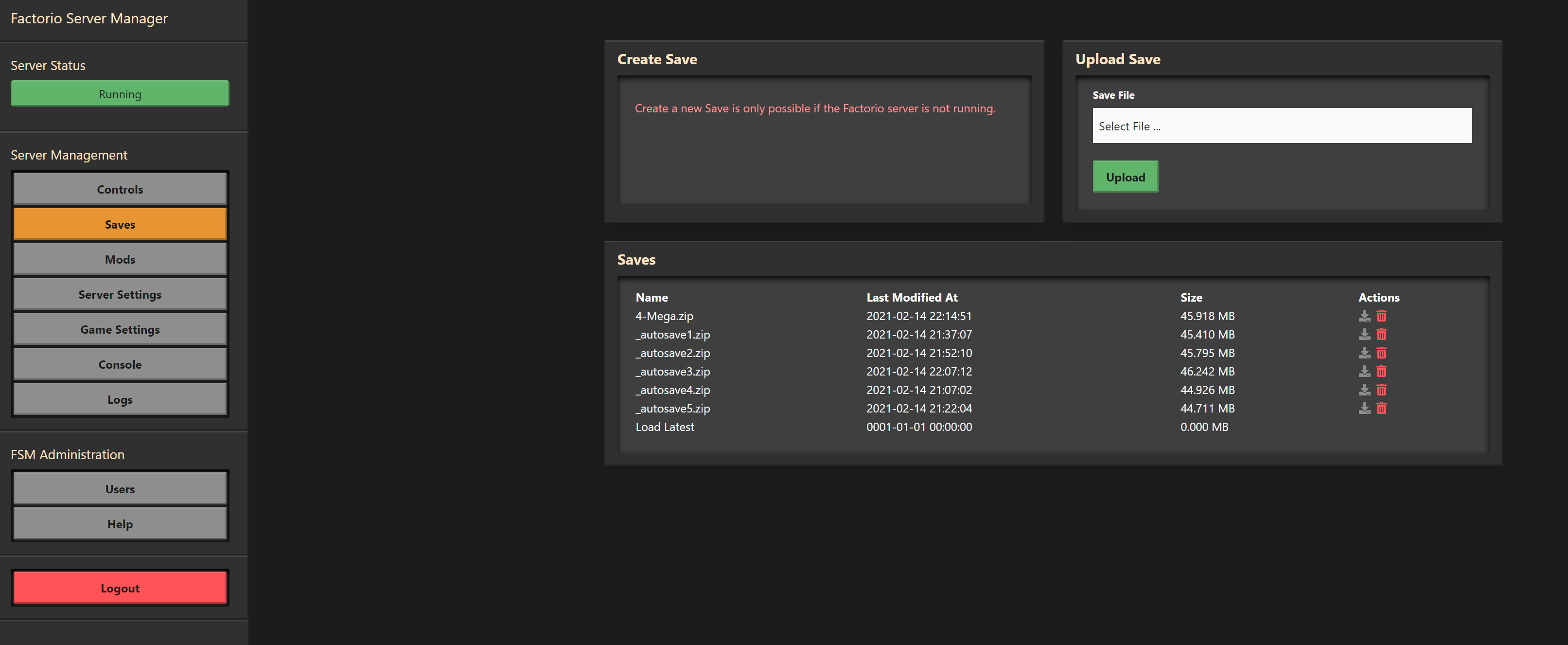Viewport: 1568px width, 645px height.
Task: Click the Load Latest row name
Action: (x=665, y=427)
